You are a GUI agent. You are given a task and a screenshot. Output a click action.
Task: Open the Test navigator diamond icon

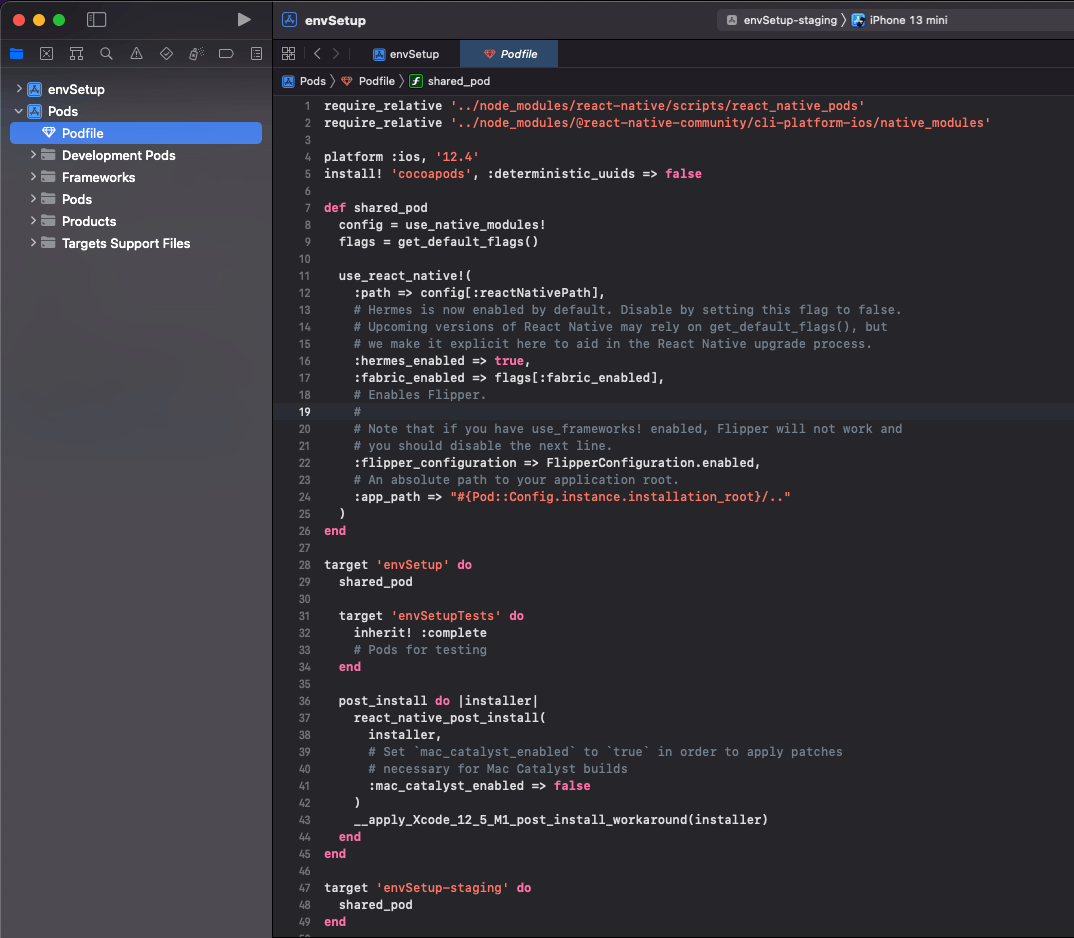pos(166,53)
